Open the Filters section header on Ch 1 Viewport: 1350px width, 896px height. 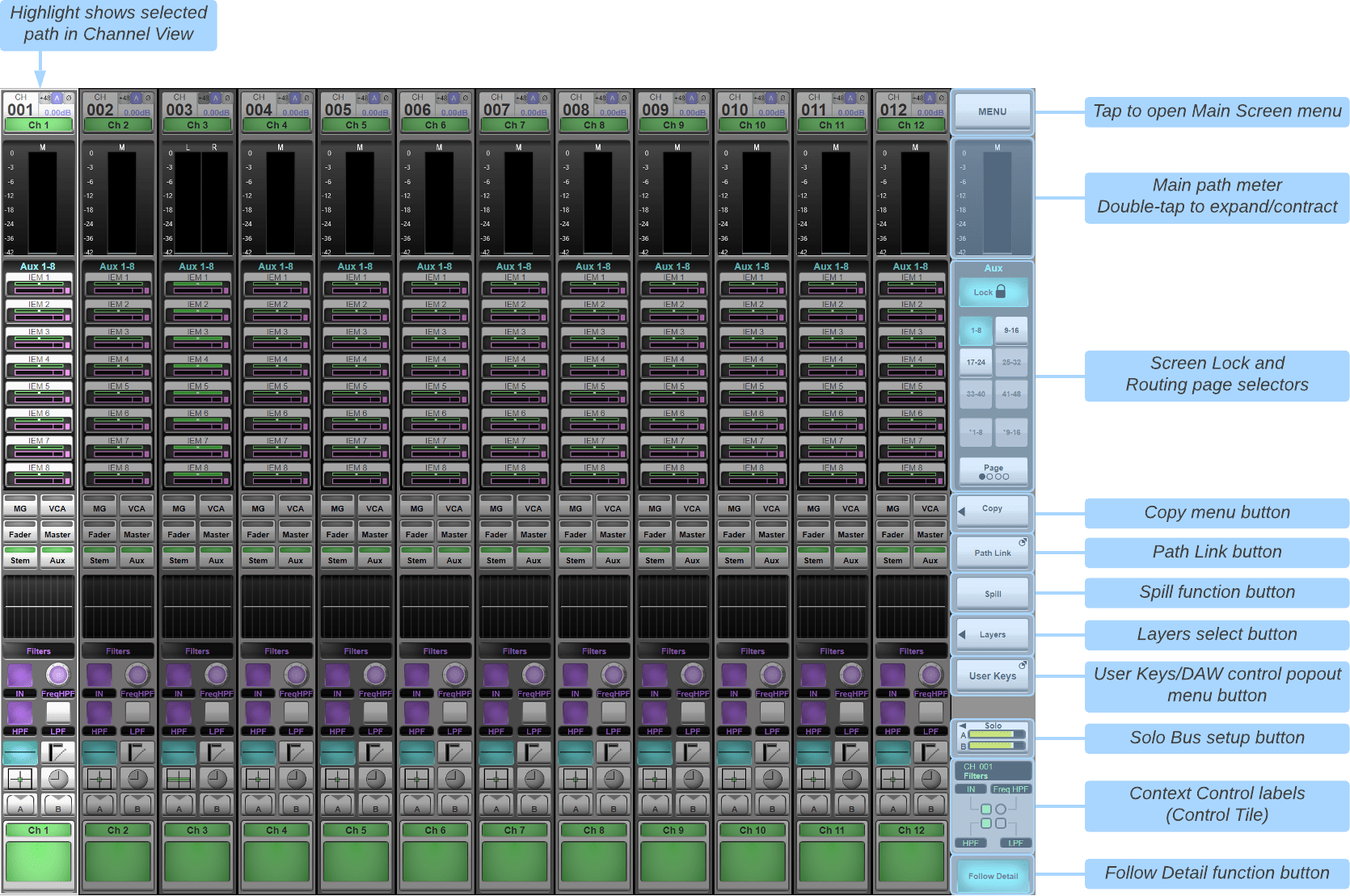[39, 651]
